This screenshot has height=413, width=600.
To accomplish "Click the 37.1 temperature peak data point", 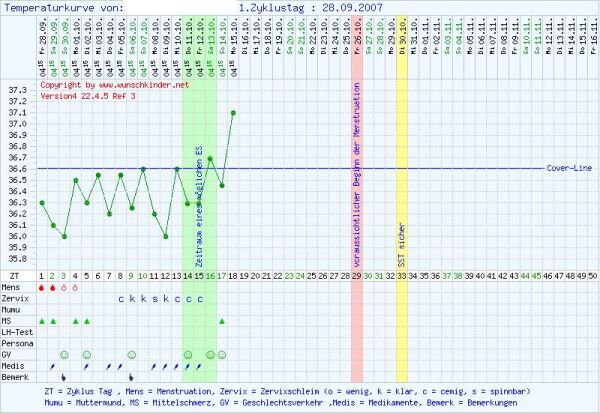I will [233, 113].
